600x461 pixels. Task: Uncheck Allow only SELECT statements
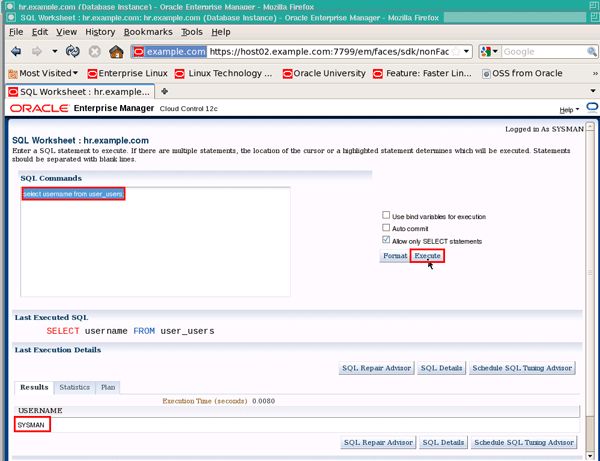tap(386, 240)
